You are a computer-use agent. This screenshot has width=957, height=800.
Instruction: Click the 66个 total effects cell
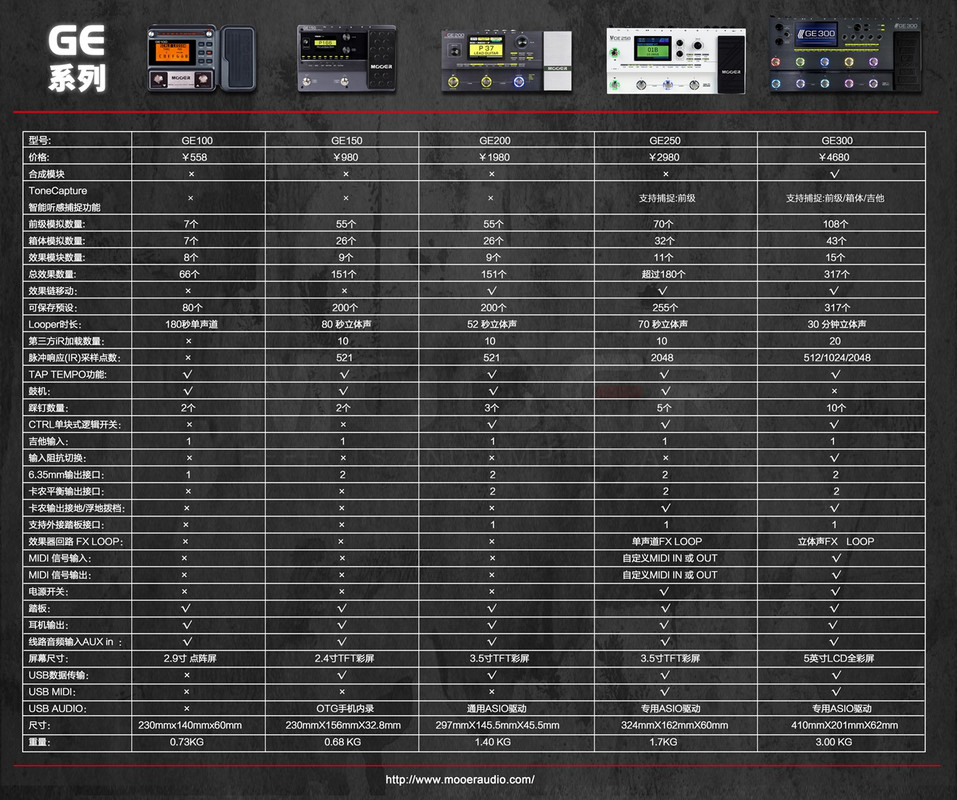pyautogui.click(x=189, y=274)
